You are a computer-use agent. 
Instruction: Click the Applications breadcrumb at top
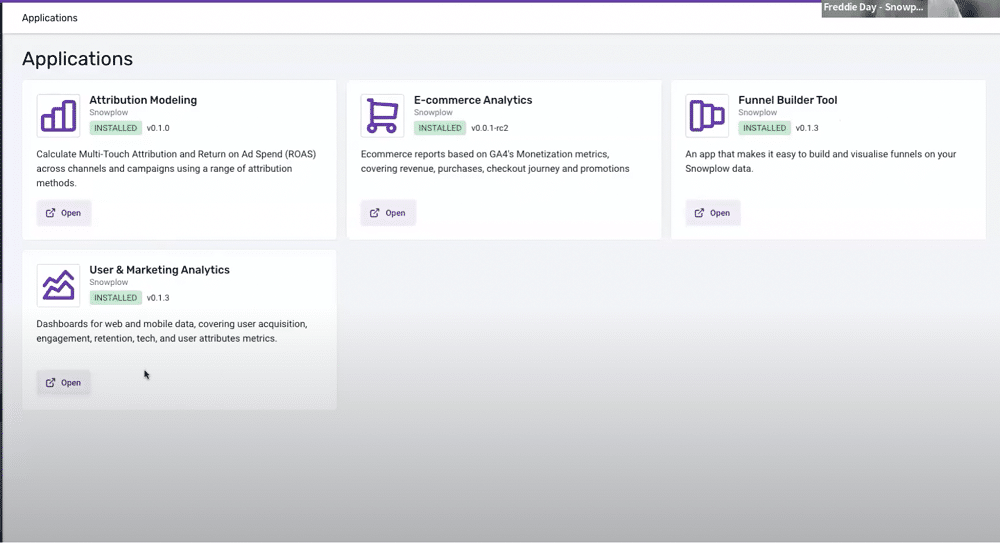point(50,18)
